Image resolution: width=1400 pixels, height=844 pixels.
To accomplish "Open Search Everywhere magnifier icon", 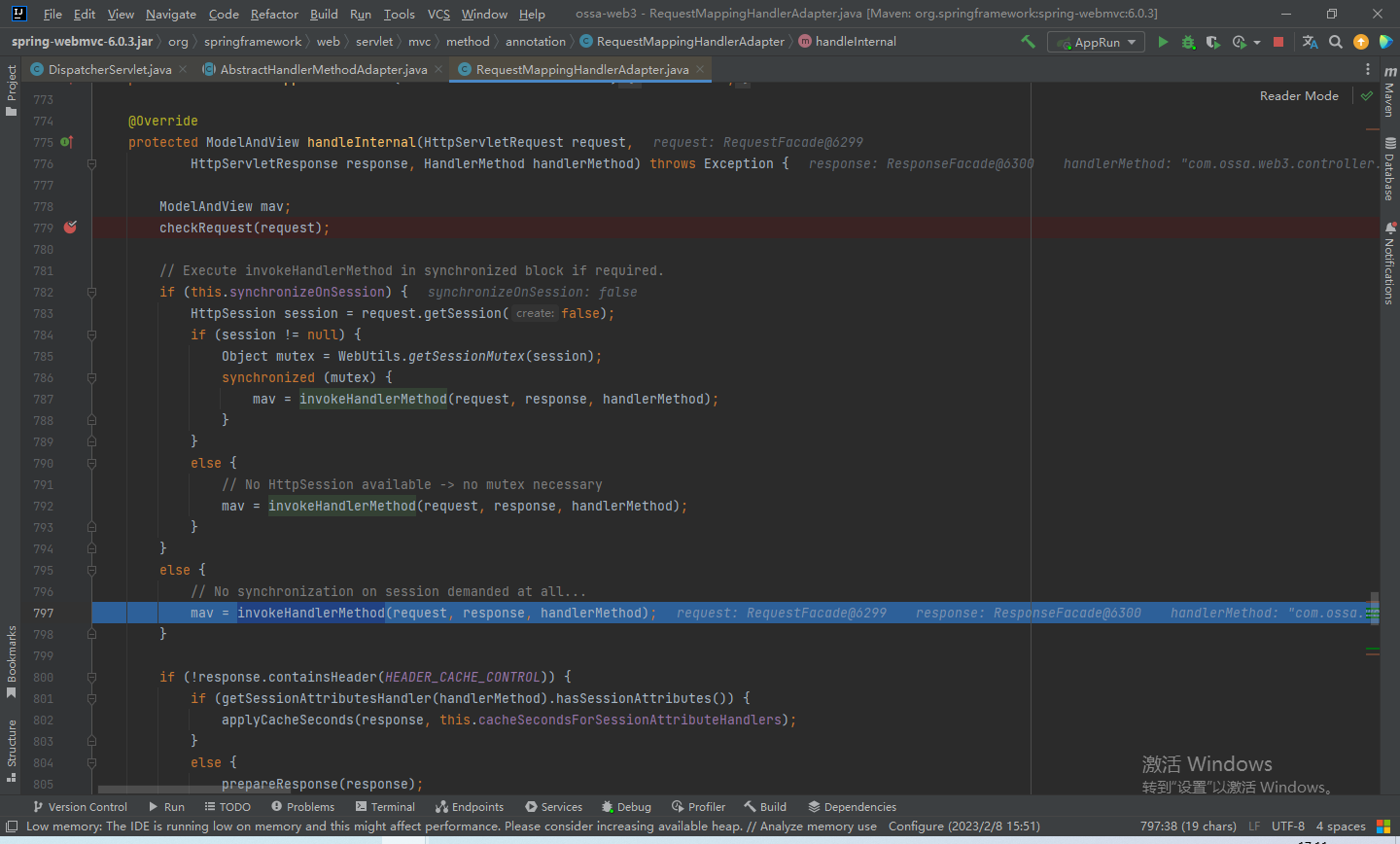I will (1336, 42).
